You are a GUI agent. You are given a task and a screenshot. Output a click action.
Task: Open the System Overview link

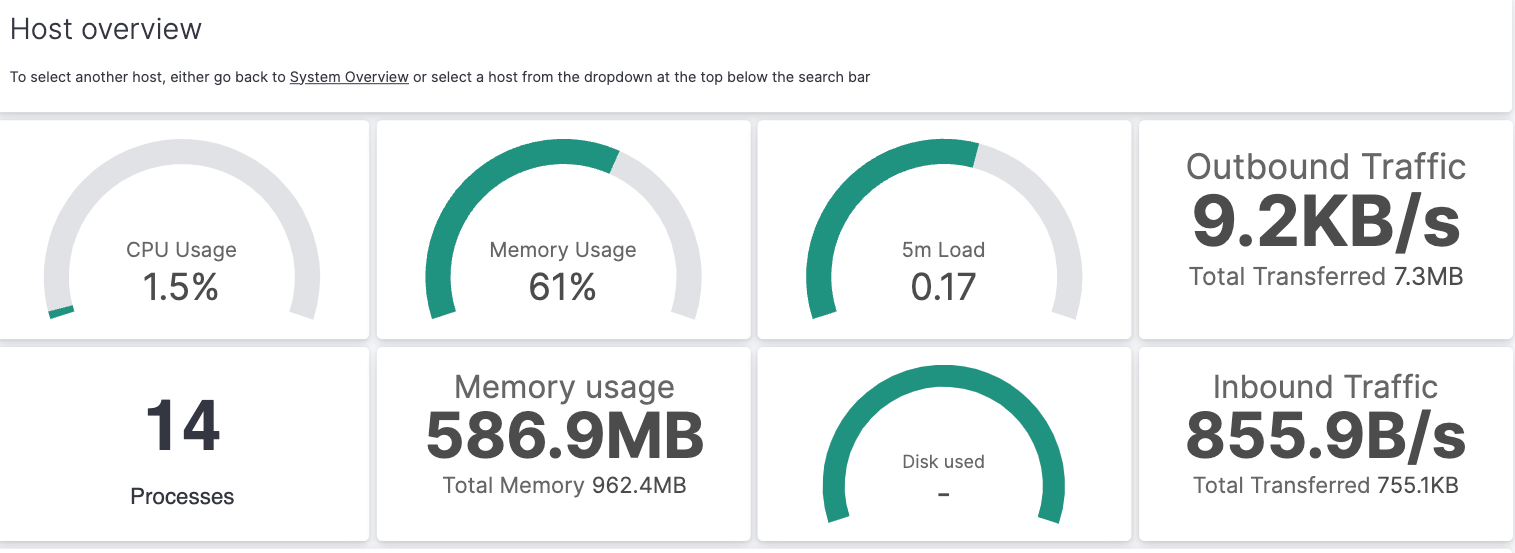tap(349, 77)
